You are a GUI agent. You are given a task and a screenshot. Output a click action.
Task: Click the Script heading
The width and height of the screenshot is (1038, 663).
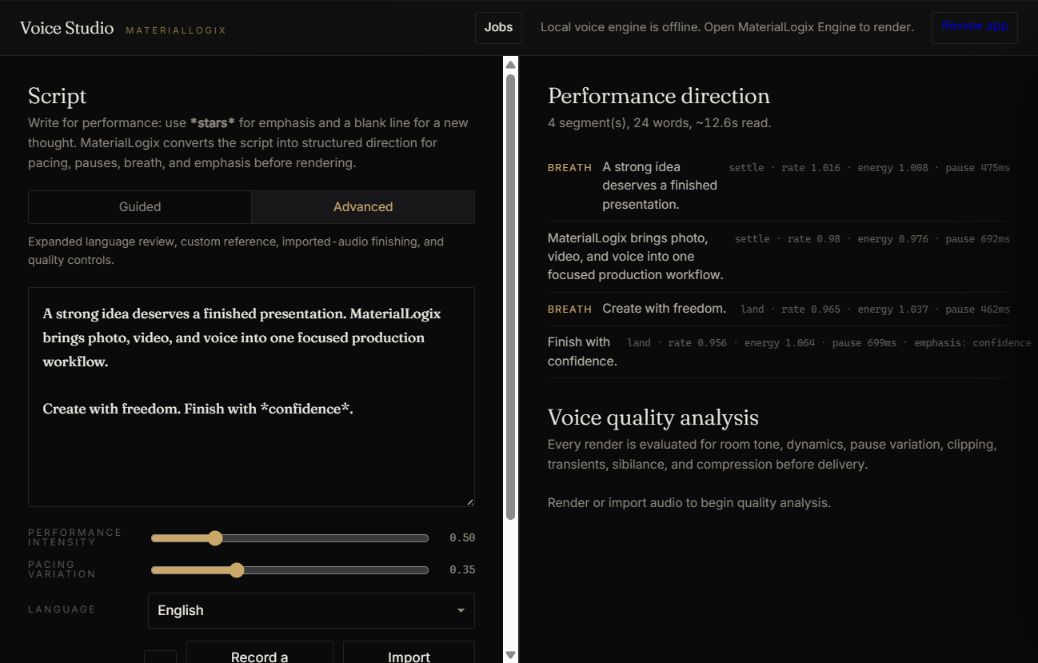57,97
